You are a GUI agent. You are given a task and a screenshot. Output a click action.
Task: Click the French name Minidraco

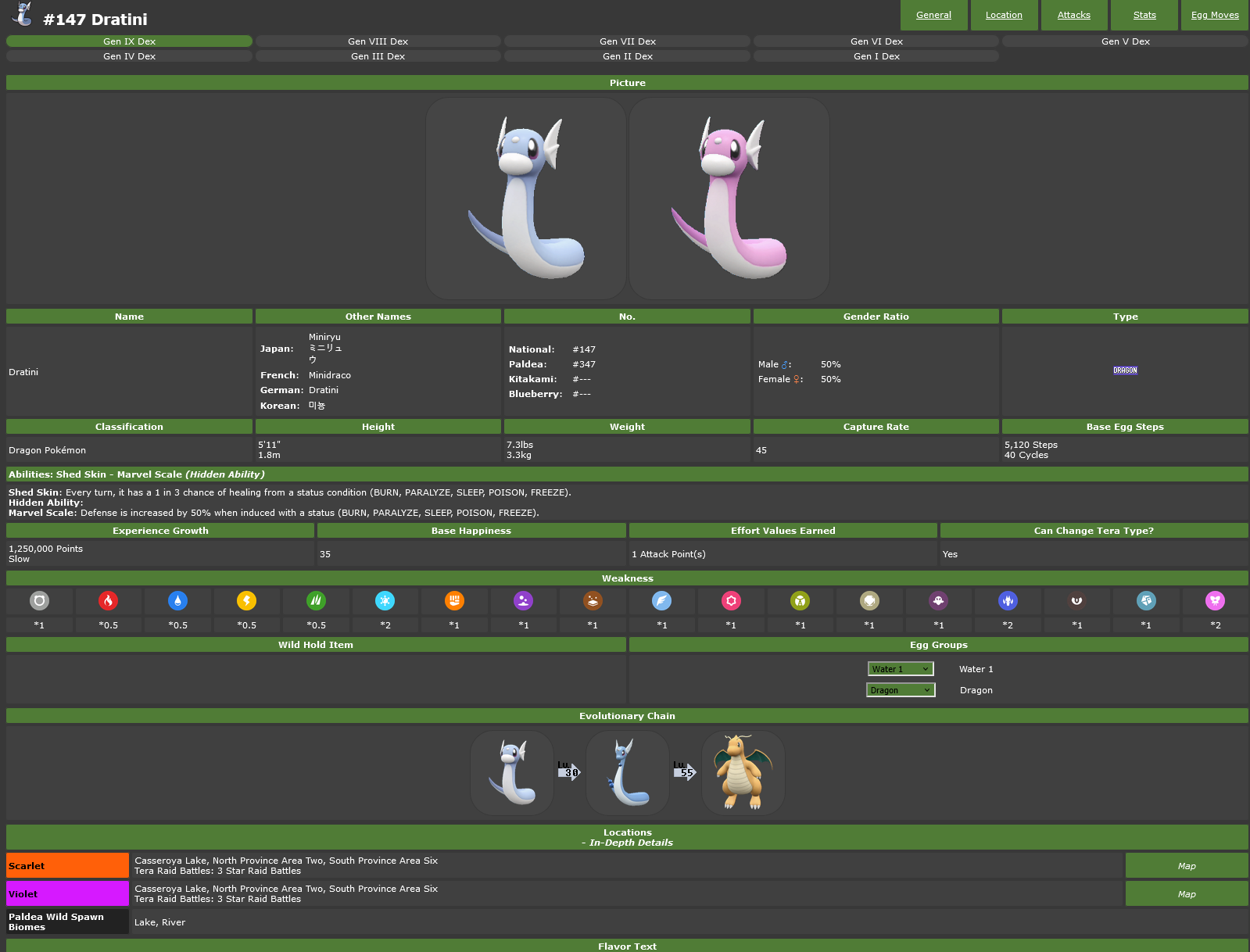coord(330,375)
